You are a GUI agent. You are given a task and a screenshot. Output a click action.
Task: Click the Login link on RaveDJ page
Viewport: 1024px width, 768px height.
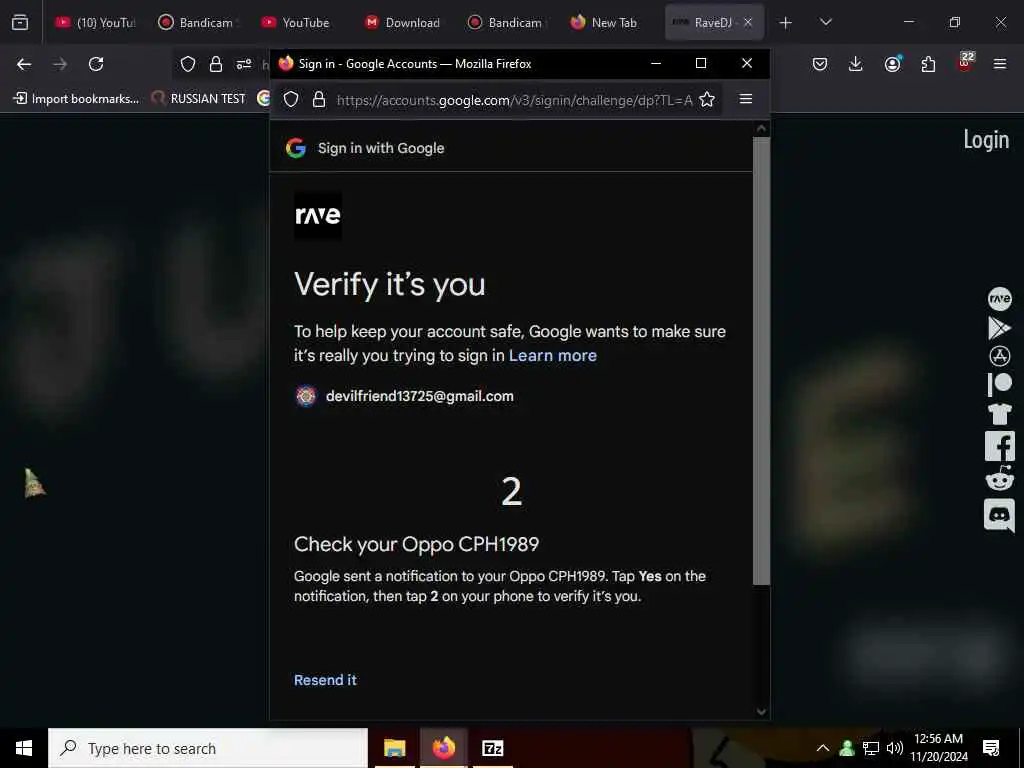[x=986, y=140]
